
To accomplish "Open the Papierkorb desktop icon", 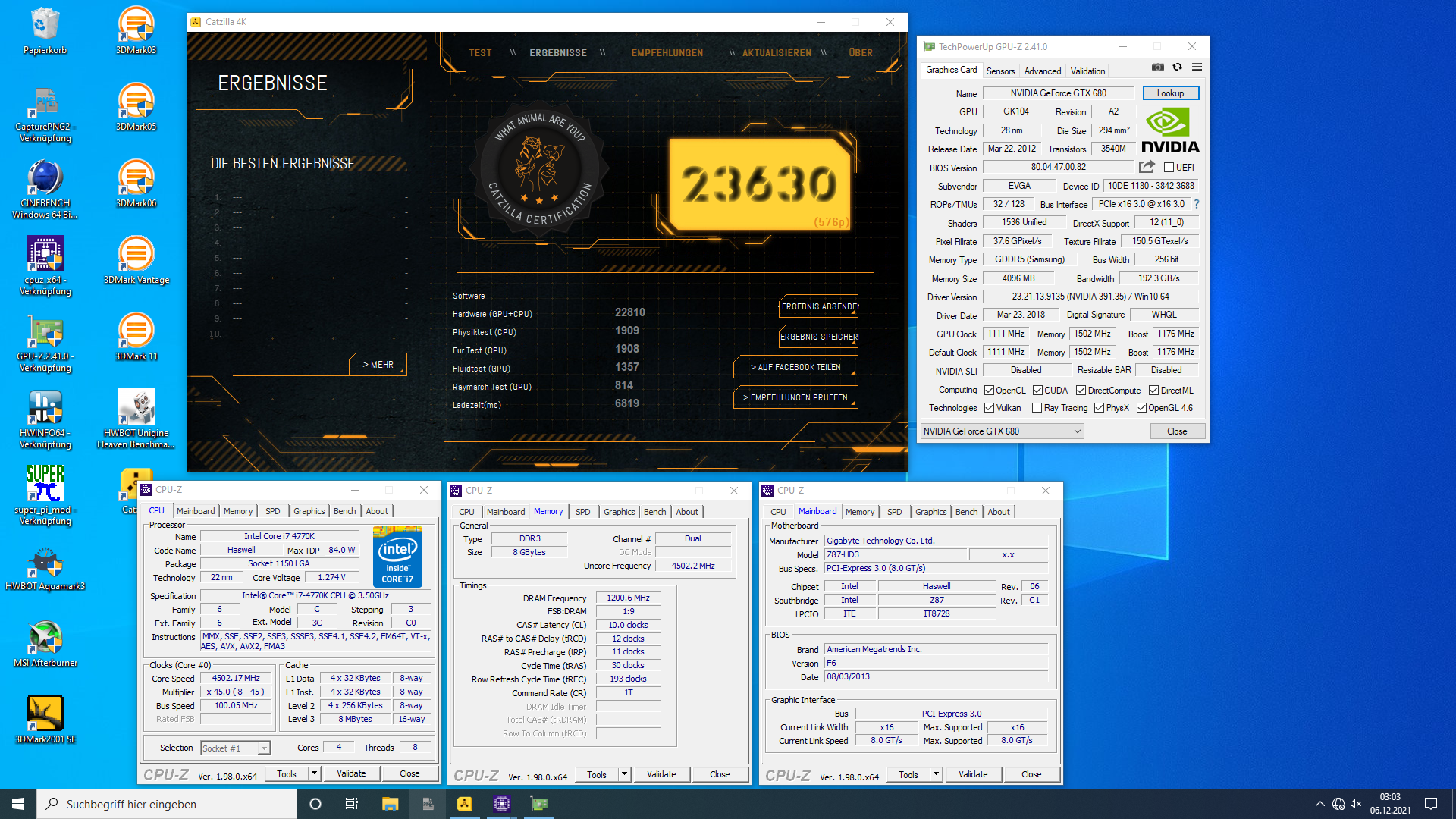I will tap(45, 30).
